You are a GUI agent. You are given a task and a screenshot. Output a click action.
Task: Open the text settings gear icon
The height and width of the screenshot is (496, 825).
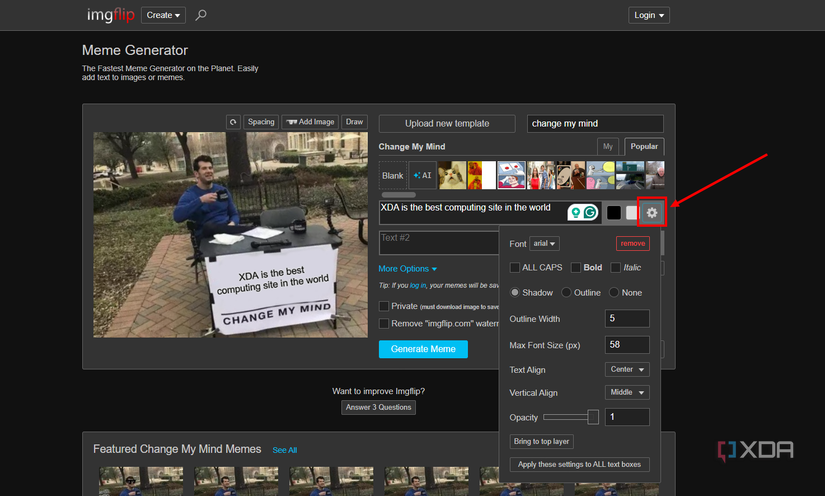point(651,212)
